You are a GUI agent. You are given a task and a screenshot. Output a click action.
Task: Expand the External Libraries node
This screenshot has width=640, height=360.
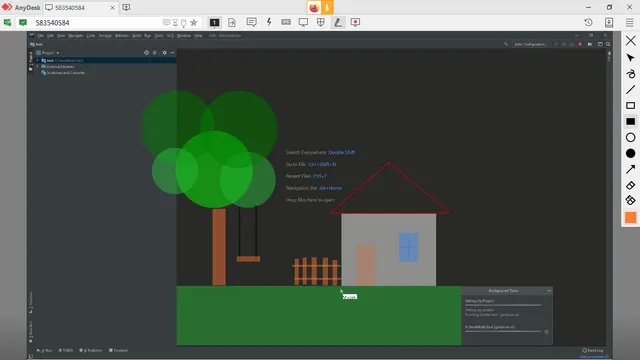(38, 67)
